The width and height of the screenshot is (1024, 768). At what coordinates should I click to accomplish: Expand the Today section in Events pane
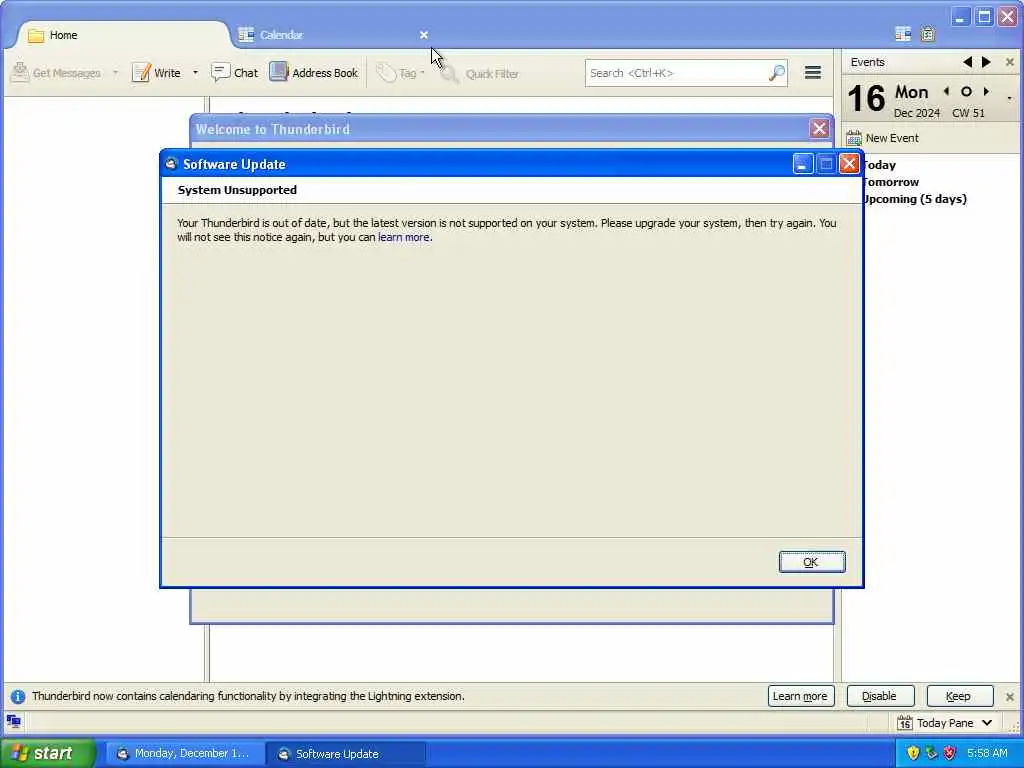pos(879,165)
